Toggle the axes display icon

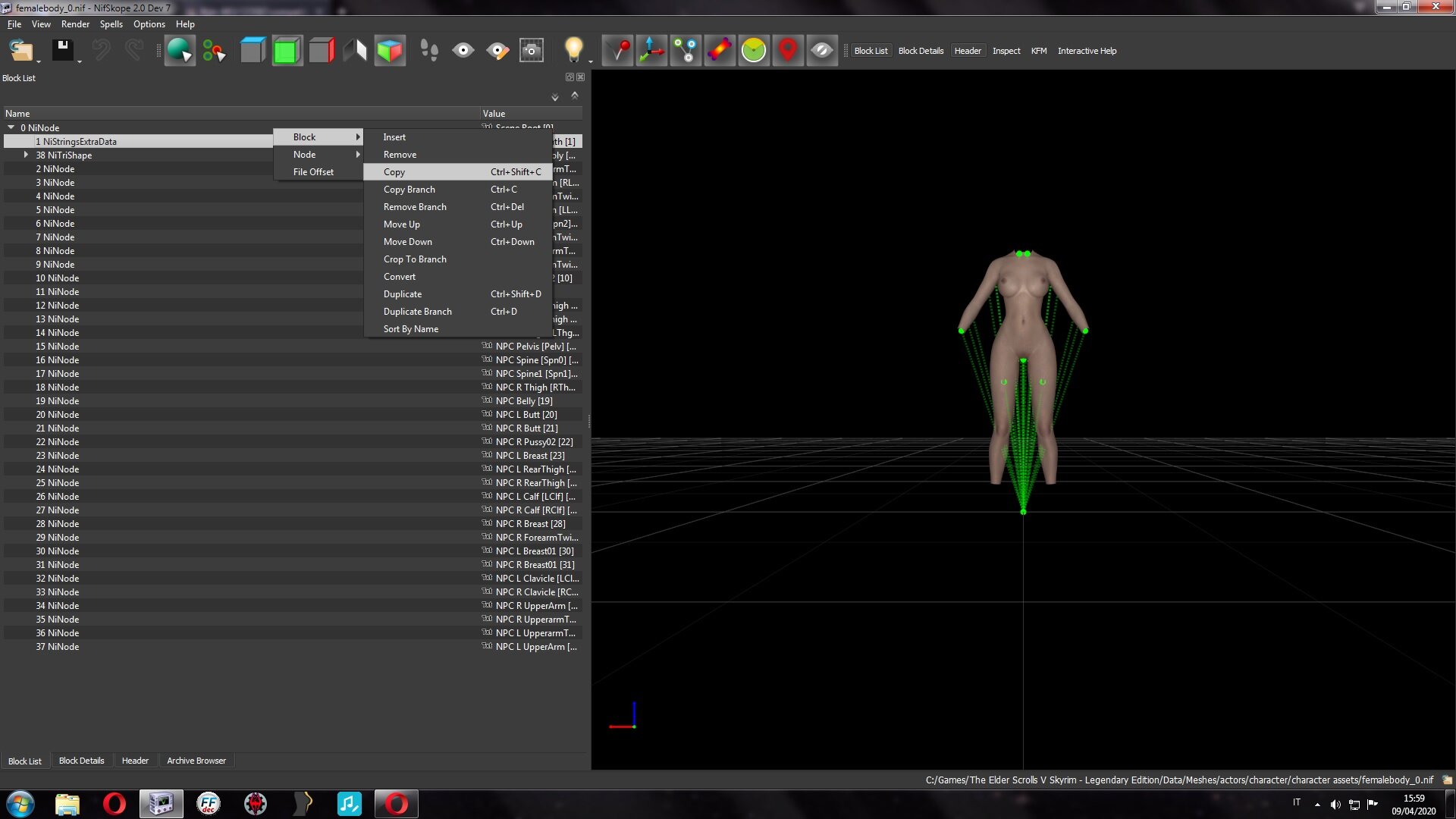point(651,51)
